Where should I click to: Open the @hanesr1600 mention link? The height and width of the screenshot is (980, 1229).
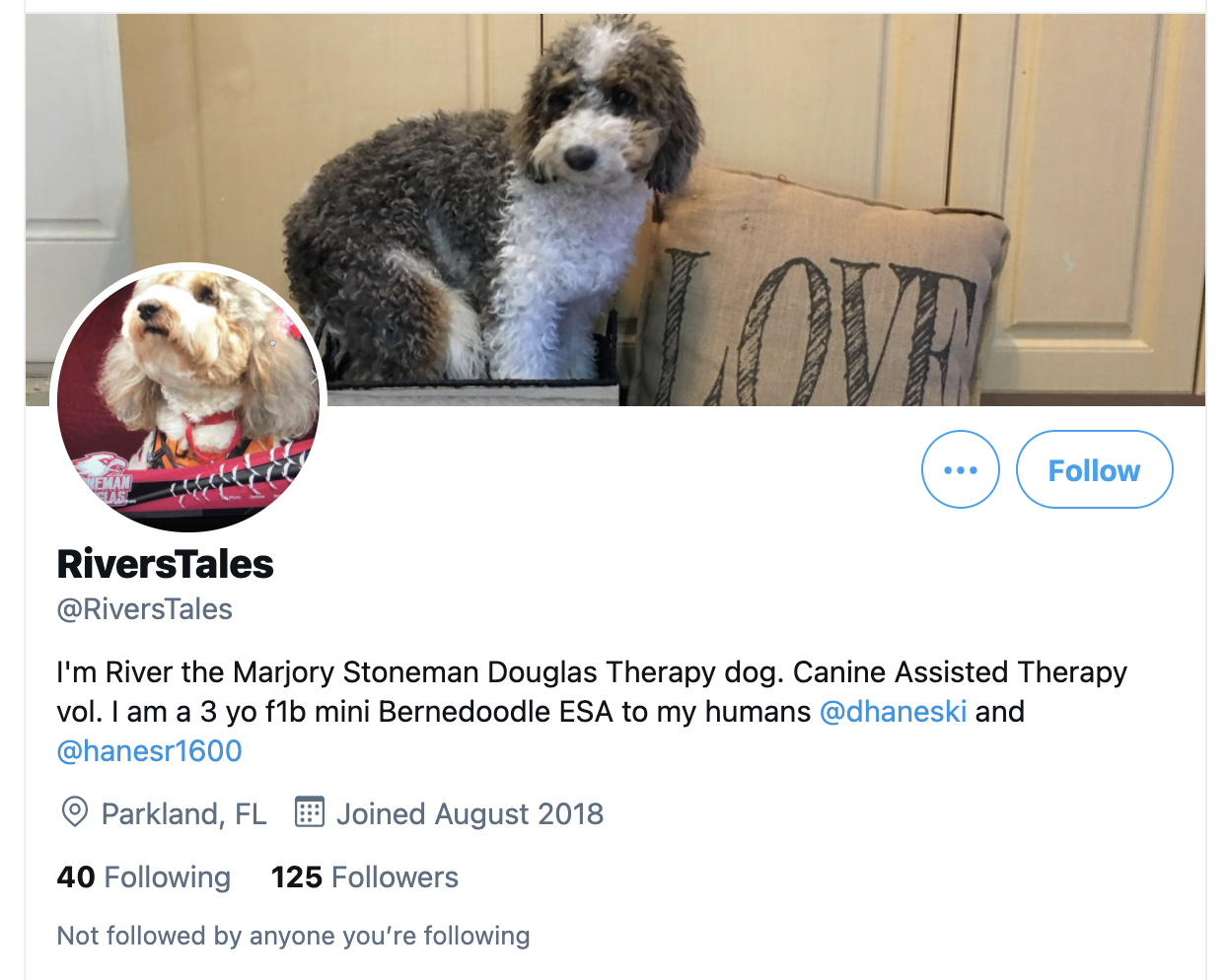[149, 750]
